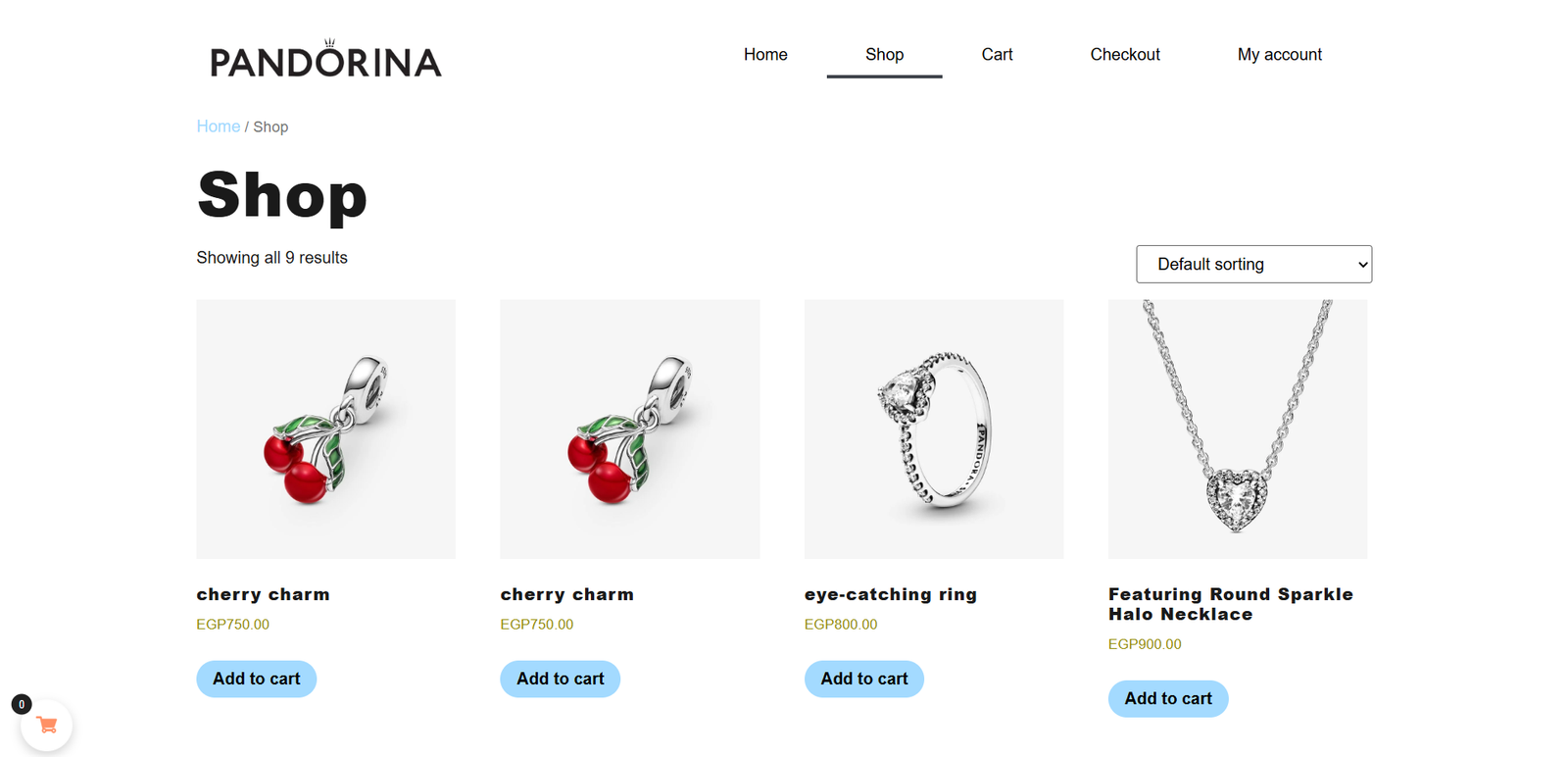Add the Sparkle Halo Necklace to cart
Viewport: 1568px width, 757px height.
pyautogui.click(x=1167, y=698)
